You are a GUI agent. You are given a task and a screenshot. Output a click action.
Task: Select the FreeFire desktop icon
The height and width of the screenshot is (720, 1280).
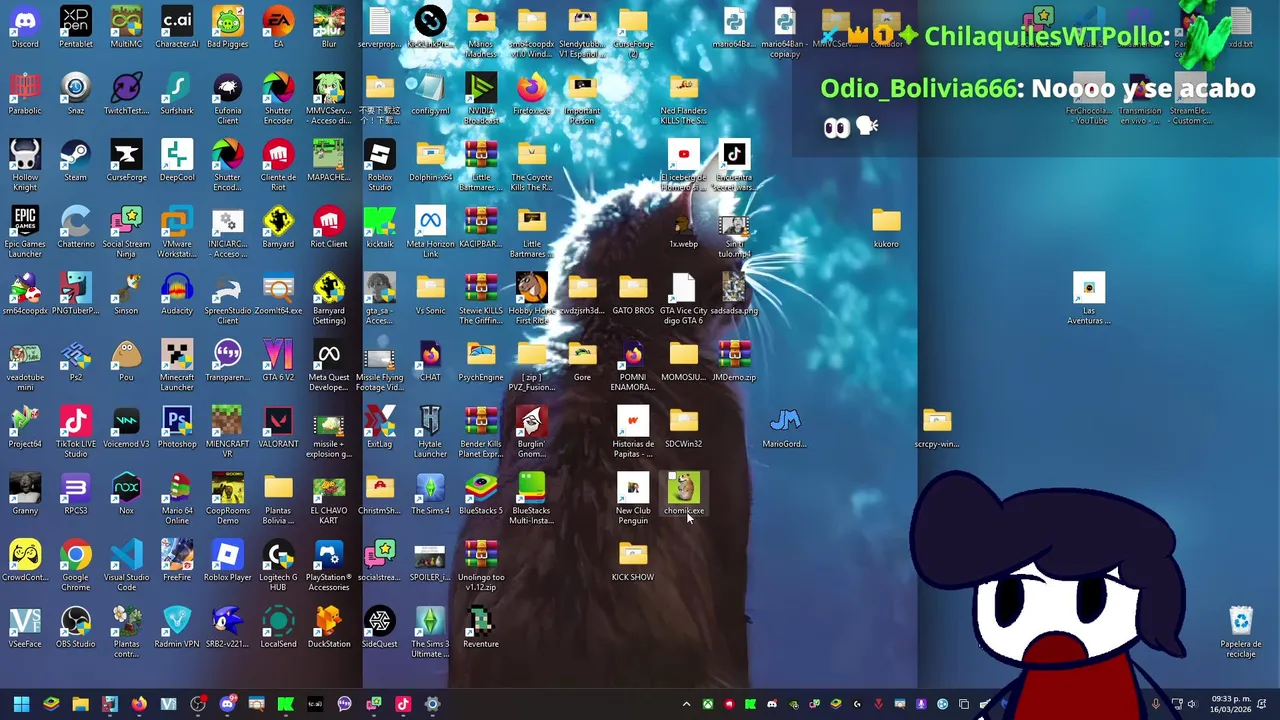click(177, 561)
